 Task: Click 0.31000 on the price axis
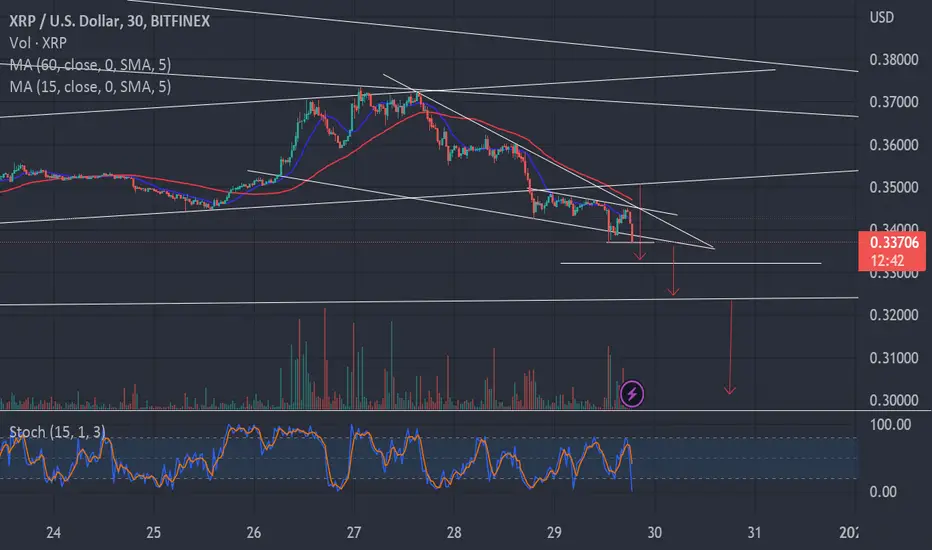pos(893,358)
